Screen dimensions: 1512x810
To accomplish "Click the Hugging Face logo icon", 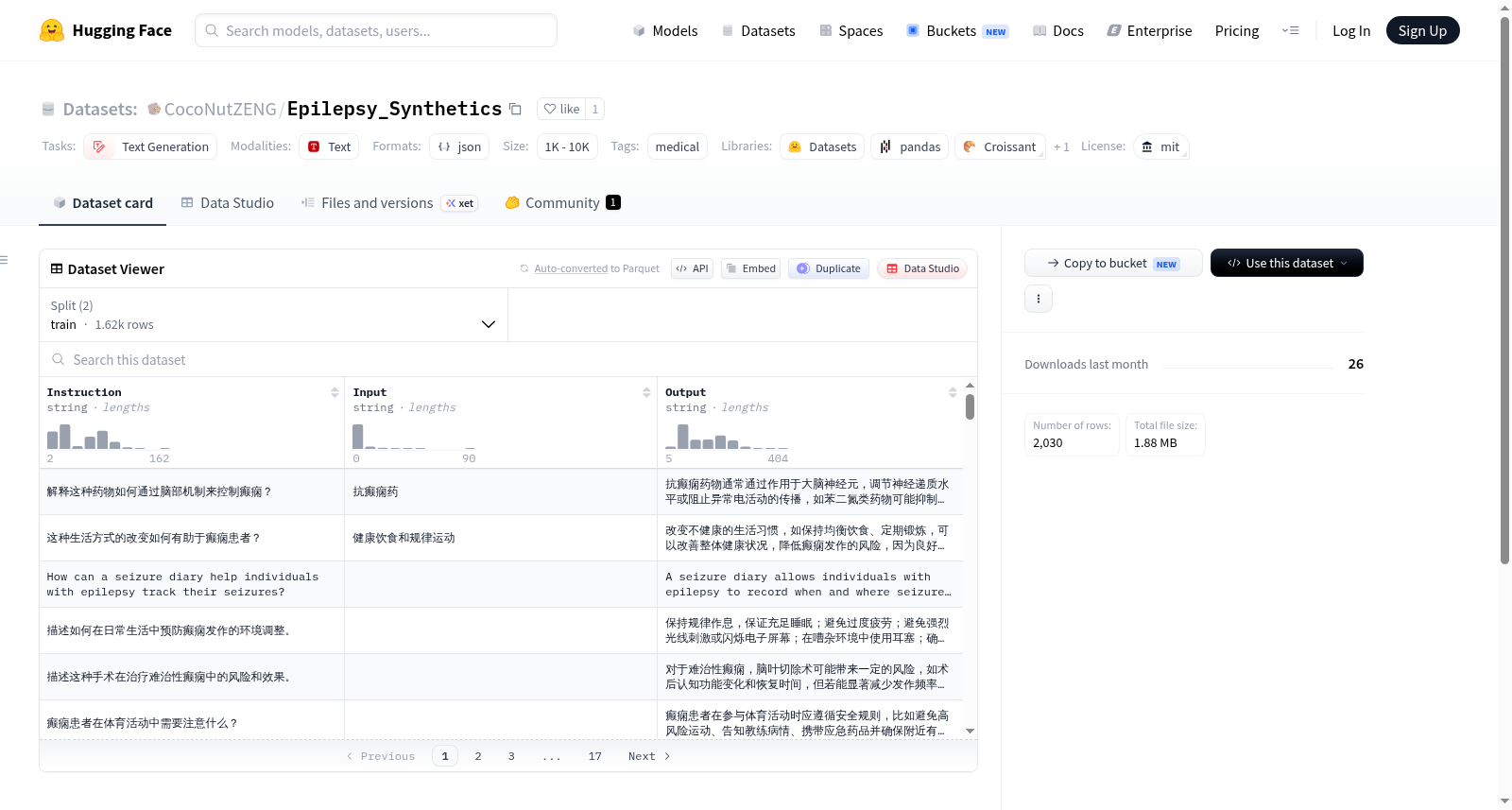I will pos(52,30).
